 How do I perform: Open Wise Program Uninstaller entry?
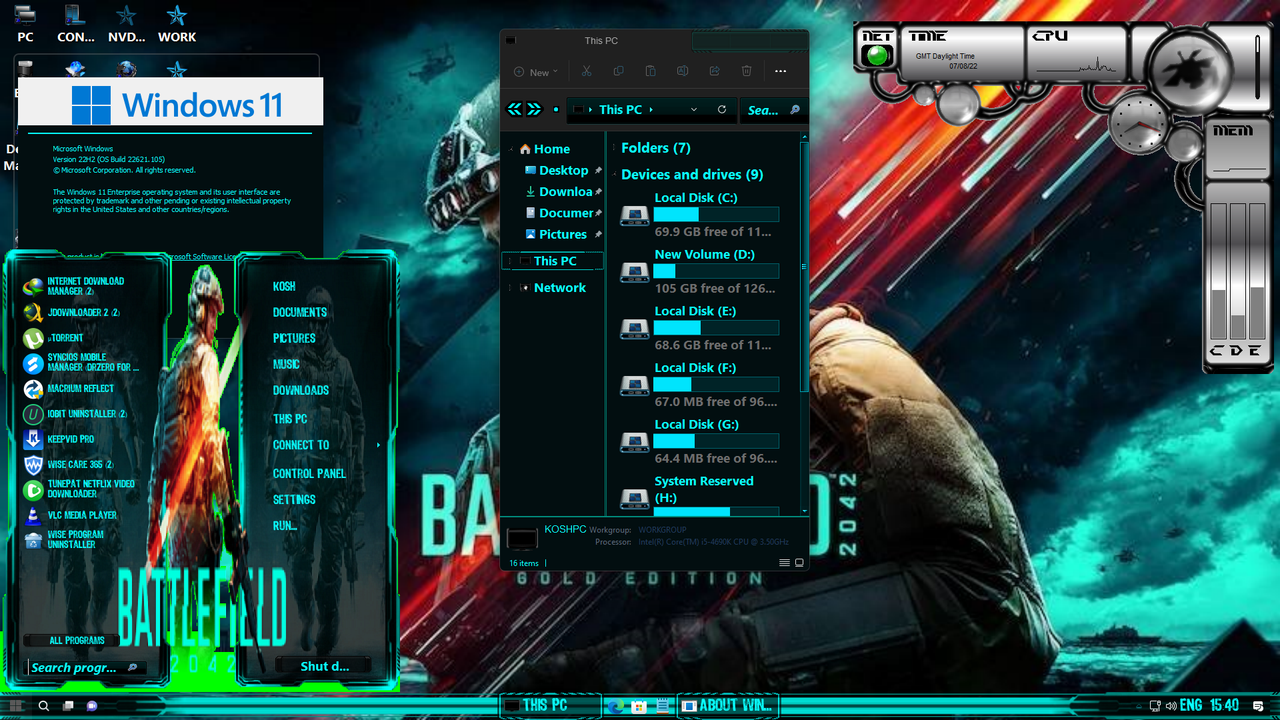63,540
